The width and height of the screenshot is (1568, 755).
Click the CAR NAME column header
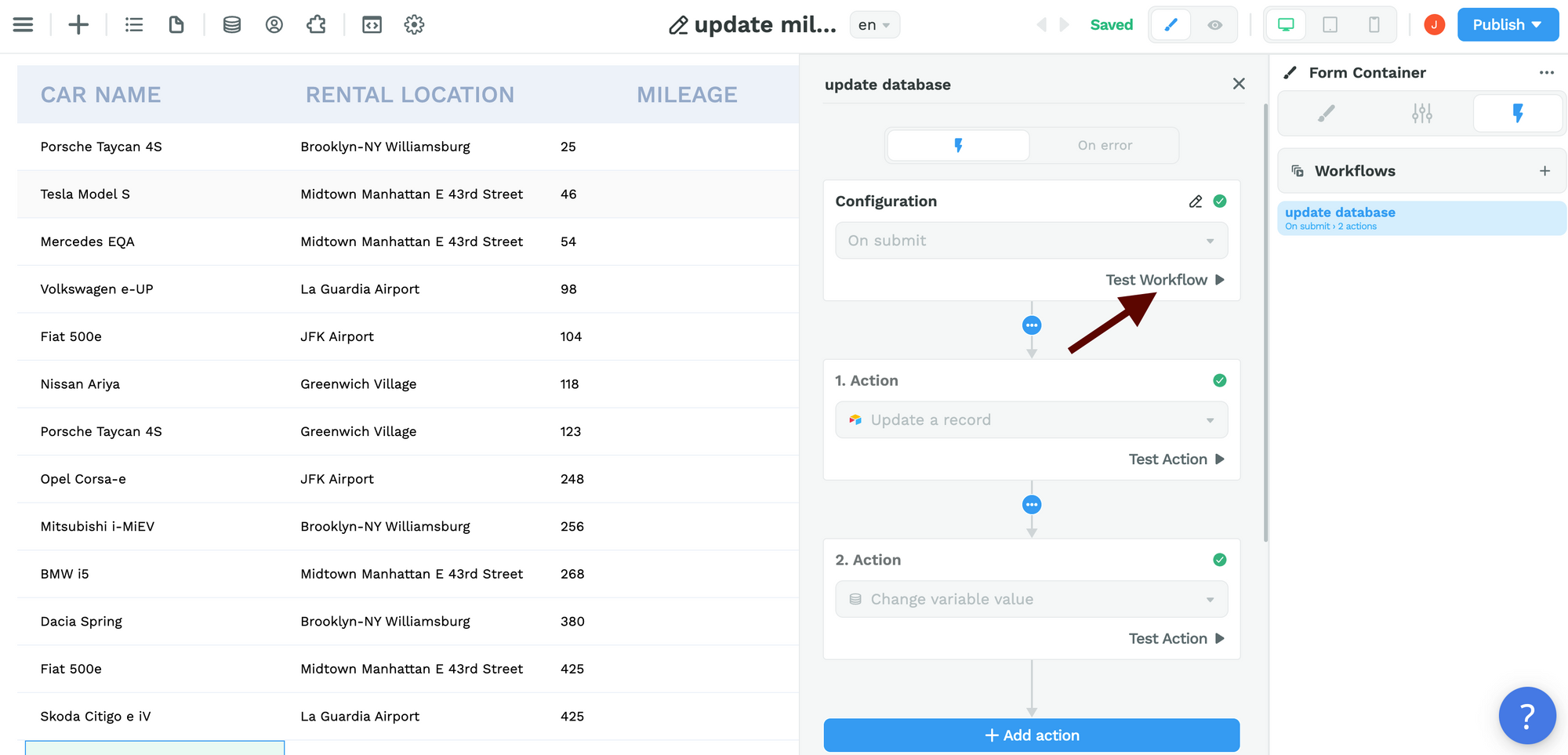100,95
